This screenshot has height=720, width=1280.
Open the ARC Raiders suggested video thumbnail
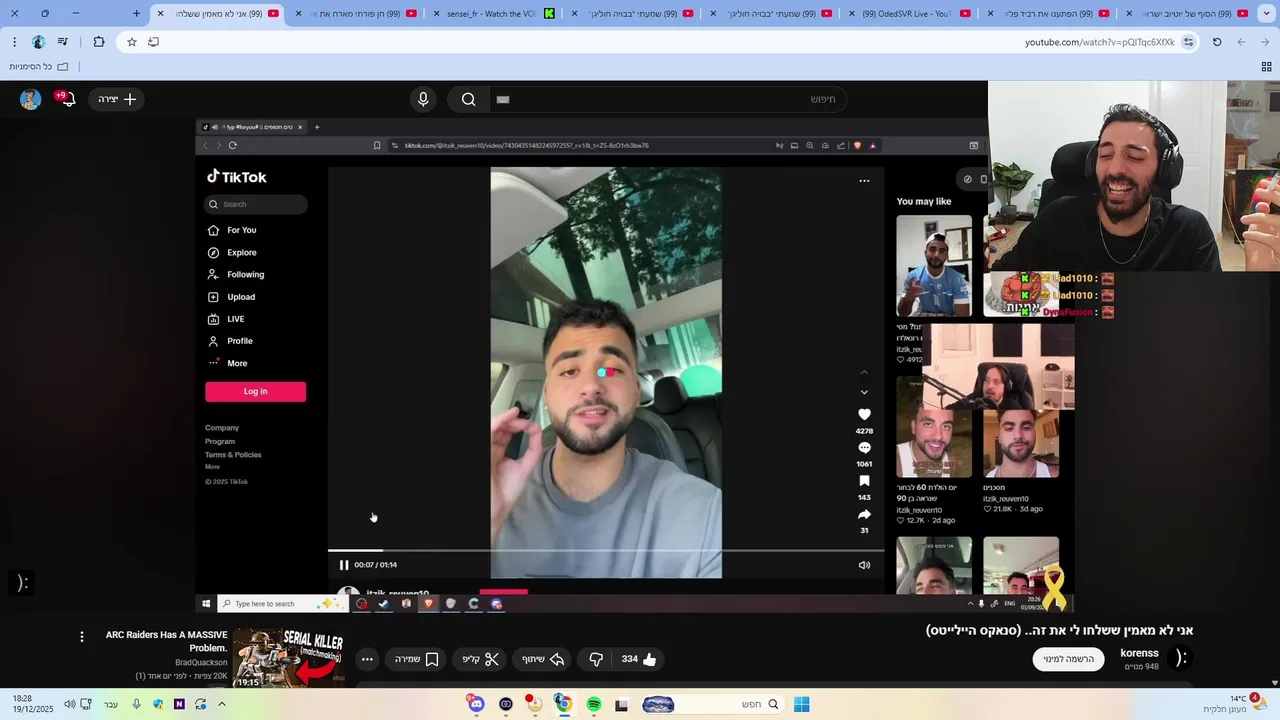pos(288,659)
